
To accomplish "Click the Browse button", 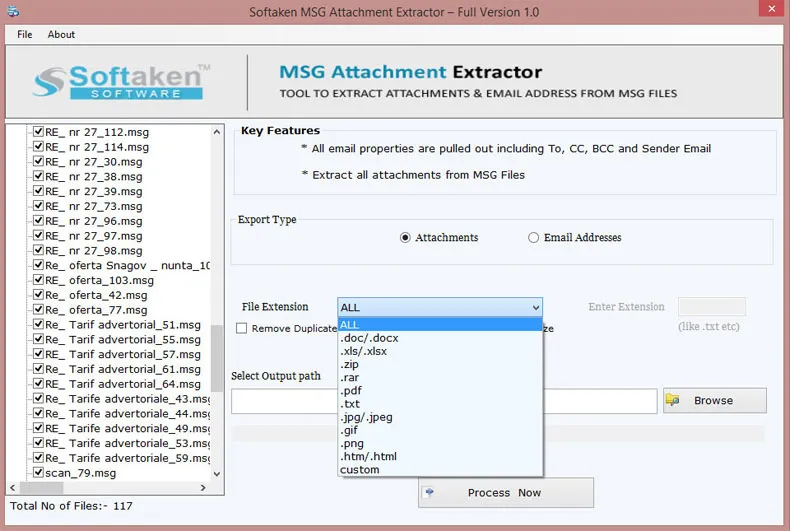I will [x=715, y=401].
